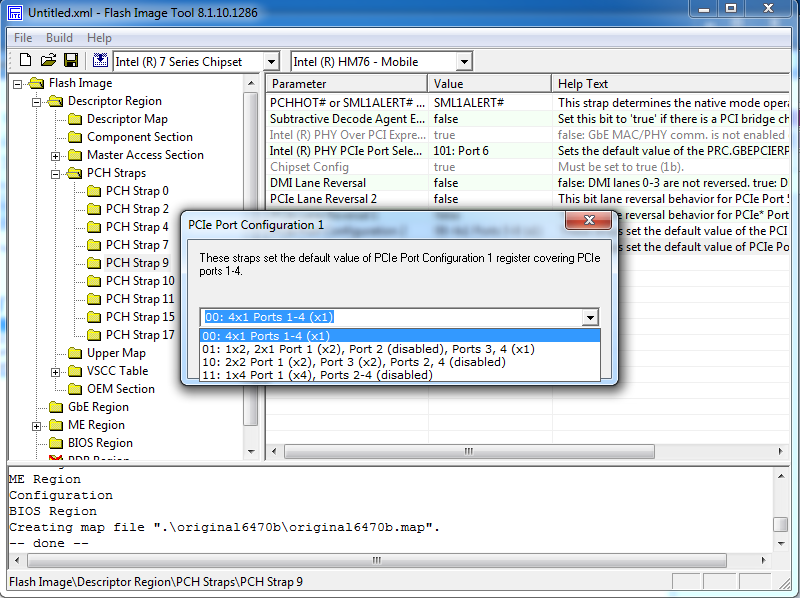Click the PCH Strap 4 folder icon
This screenshot has height=598, width=800.
94,227
